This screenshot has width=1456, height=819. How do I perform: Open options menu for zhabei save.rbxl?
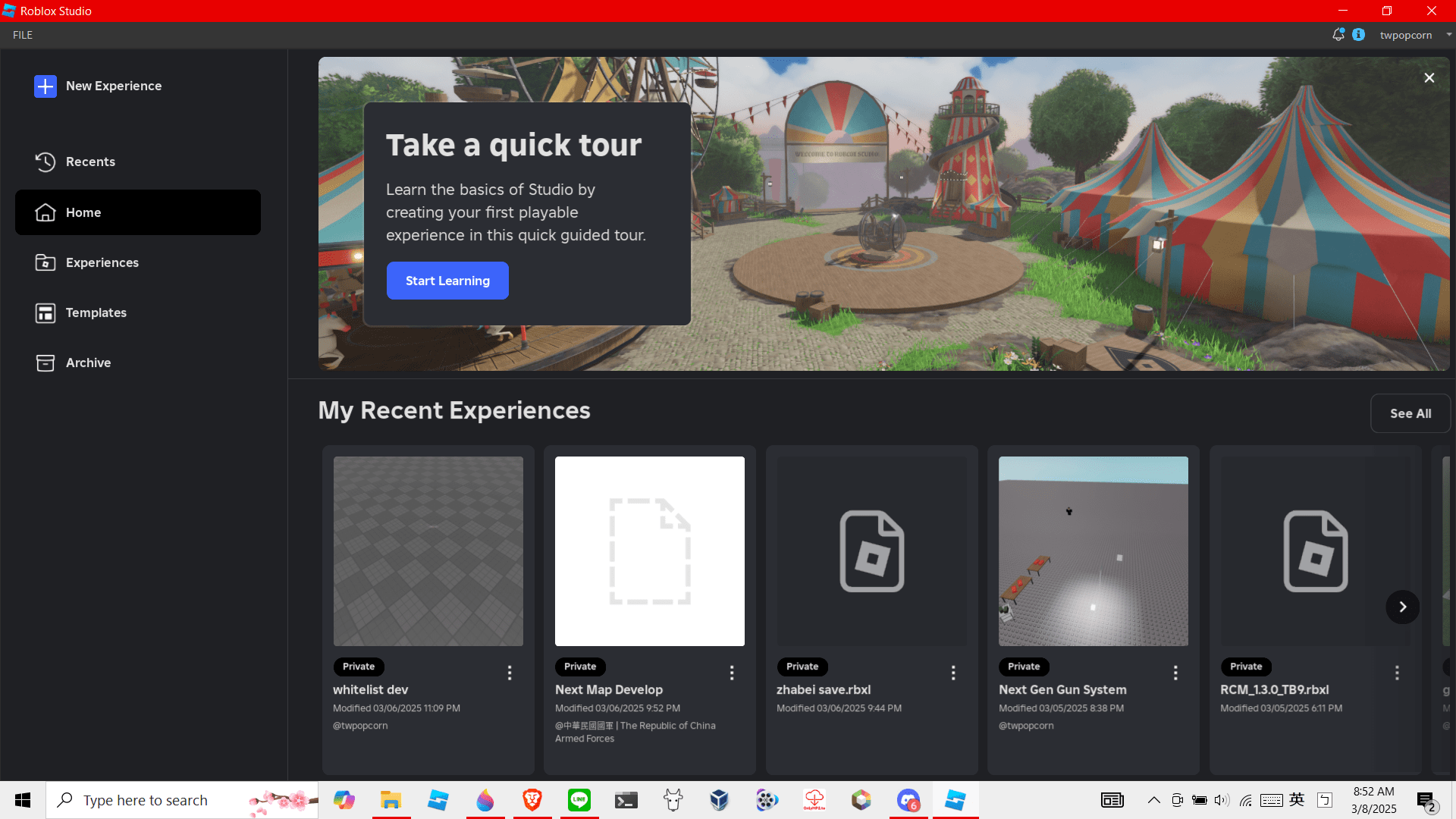[953, 673]
